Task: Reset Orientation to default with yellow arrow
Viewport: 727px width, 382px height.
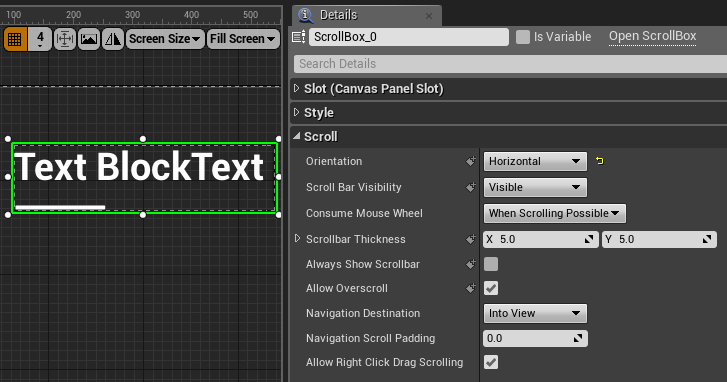Action: (x=599, y=161)
